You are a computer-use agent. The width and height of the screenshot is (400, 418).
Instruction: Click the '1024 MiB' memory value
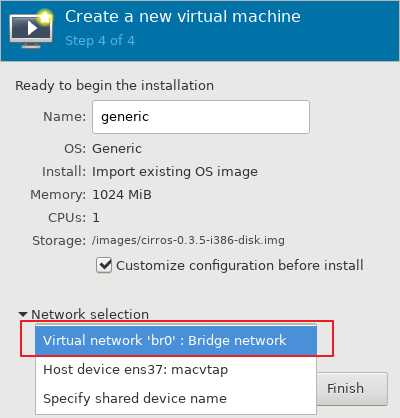[x=122, y=194]
